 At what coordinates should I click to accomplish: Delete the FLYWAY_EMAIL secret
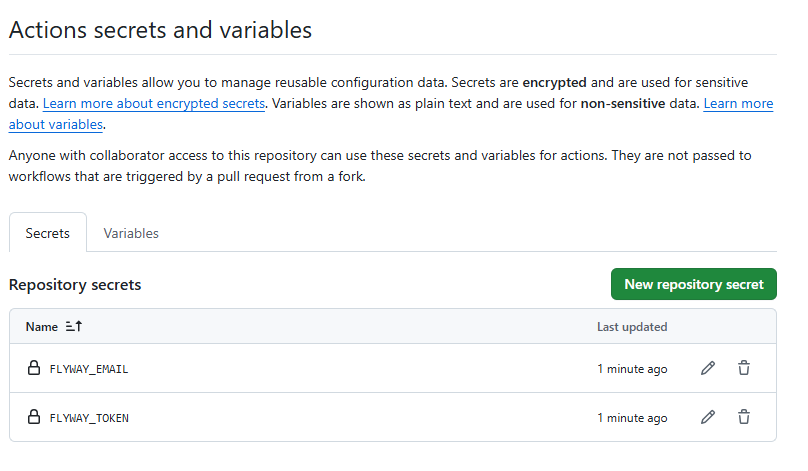click(x=744, y=368)
